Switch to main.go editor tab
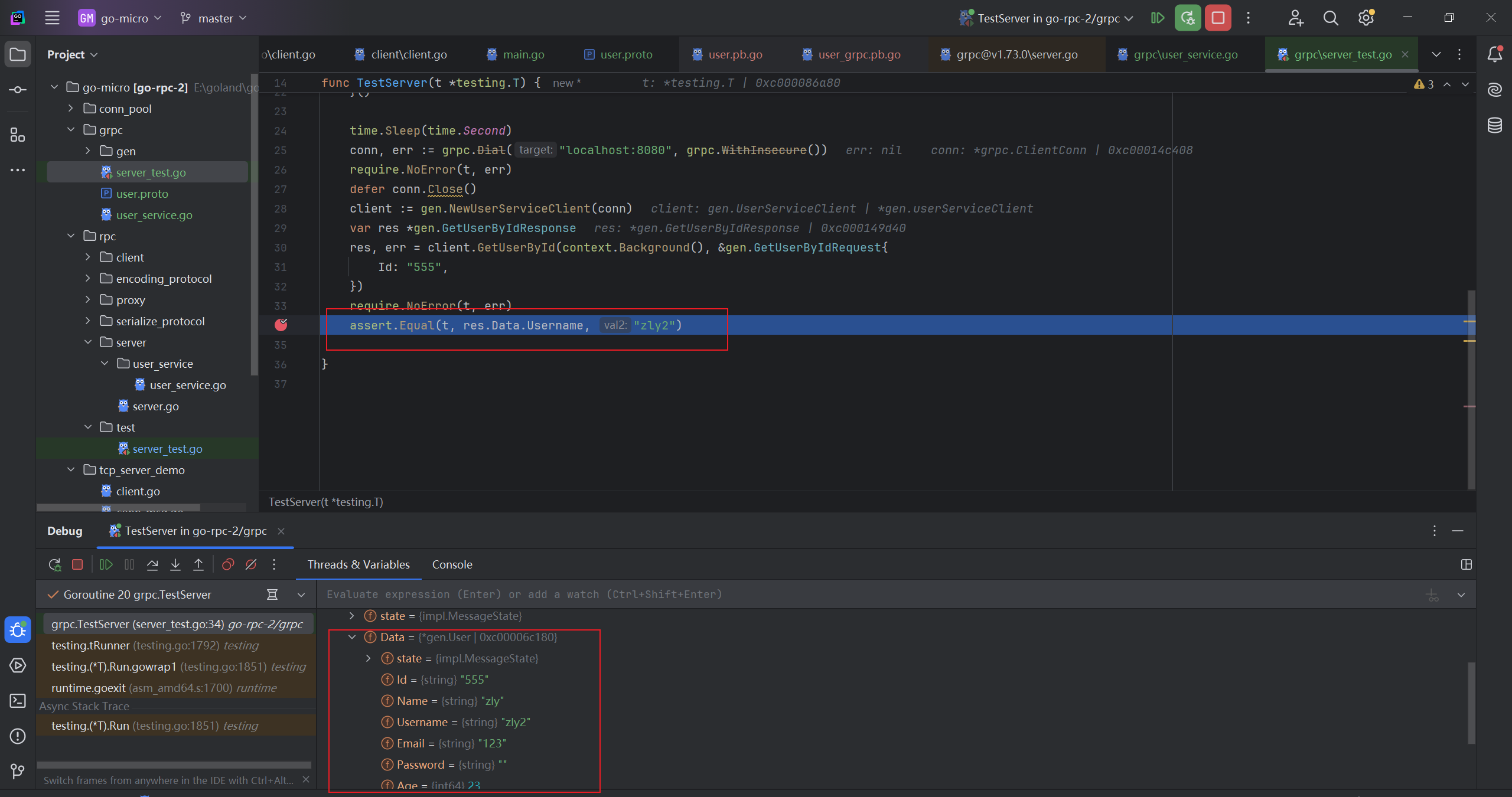 click(515, 54)
